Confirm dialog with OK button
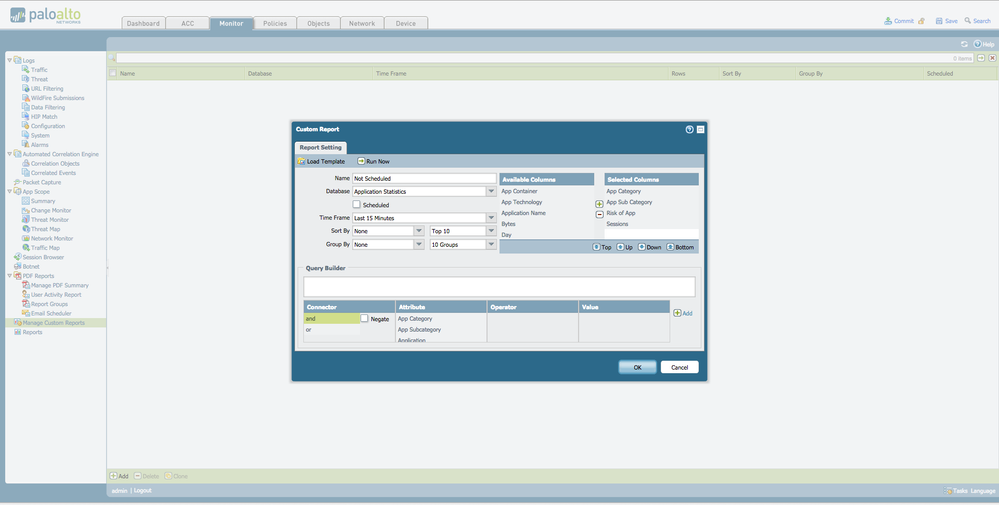Image resolution: width=999 pixels, height=505 pixels. point(637,367)
